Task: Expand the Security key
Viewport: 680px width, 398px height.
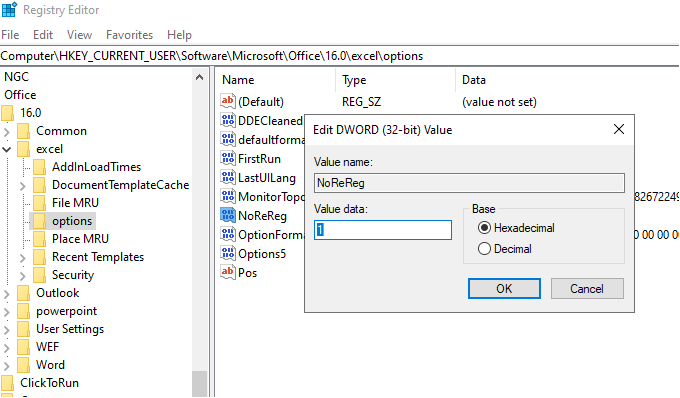Action: point(23,276)
